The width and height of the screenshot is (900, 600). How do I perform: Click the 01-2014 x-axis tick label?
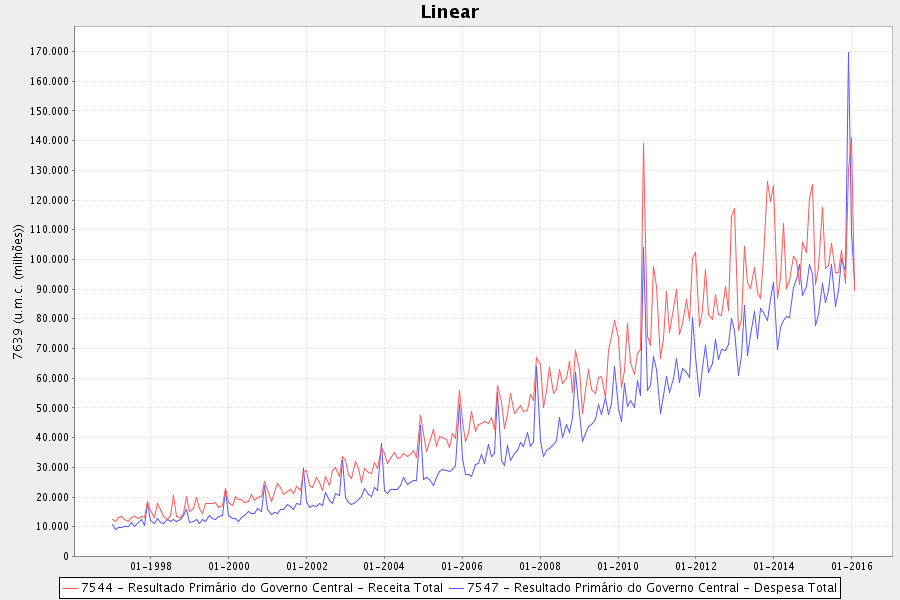(x=774, y=566)
